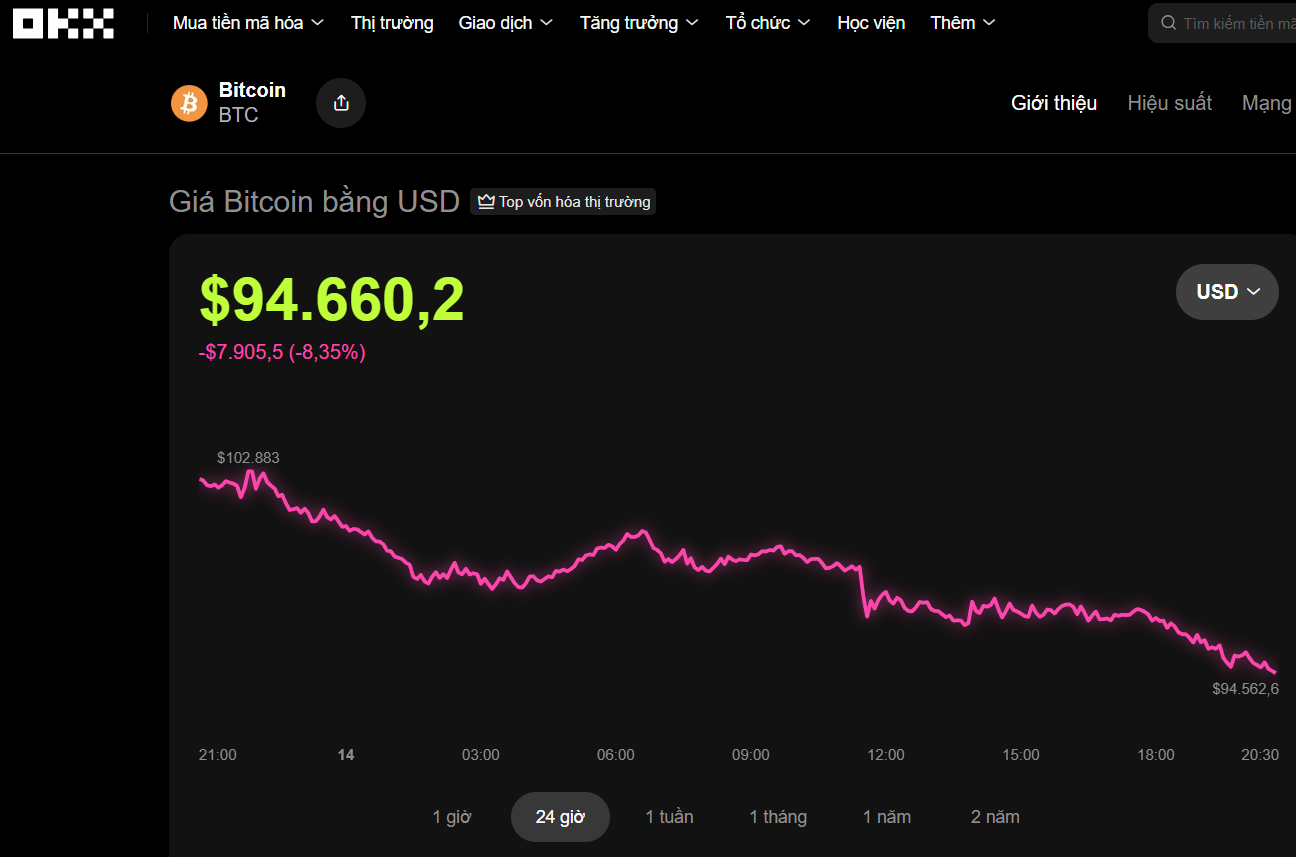Switch to the Hiệu suất tab
The width and height of the screenshot is (1296, 857).
tap(1169, 103)
